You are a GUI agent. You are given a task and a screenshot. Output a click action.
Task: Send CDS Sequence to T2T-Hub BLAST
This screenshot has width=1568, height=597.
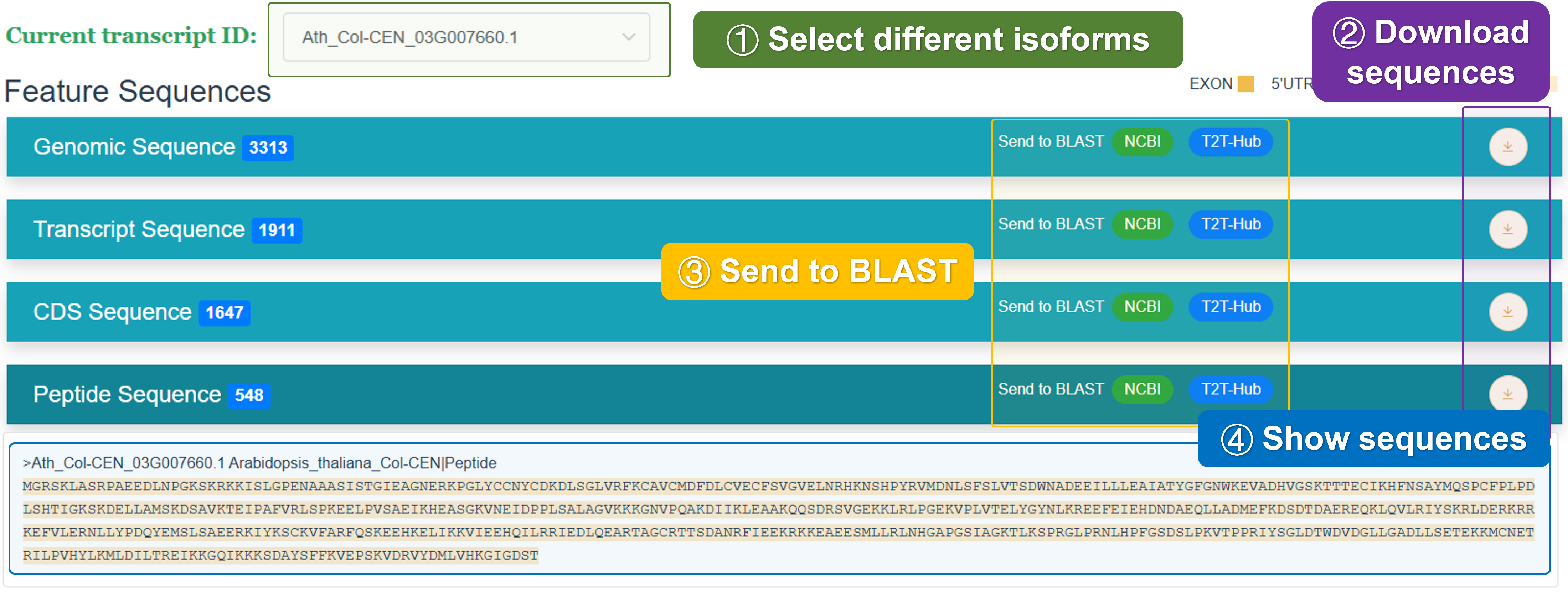tap(1230, 307)
